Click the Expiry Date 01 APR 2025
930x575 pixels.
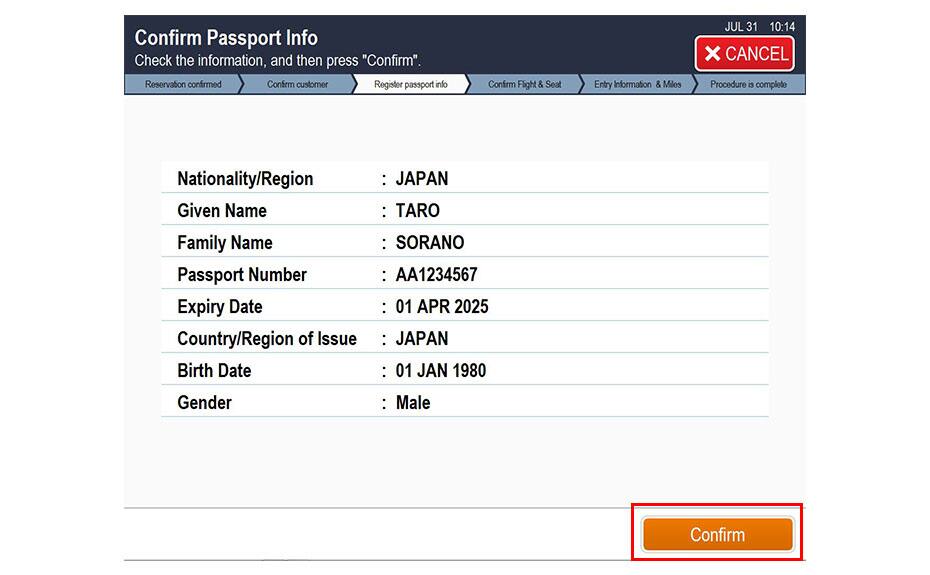click(x=442, y=307)
